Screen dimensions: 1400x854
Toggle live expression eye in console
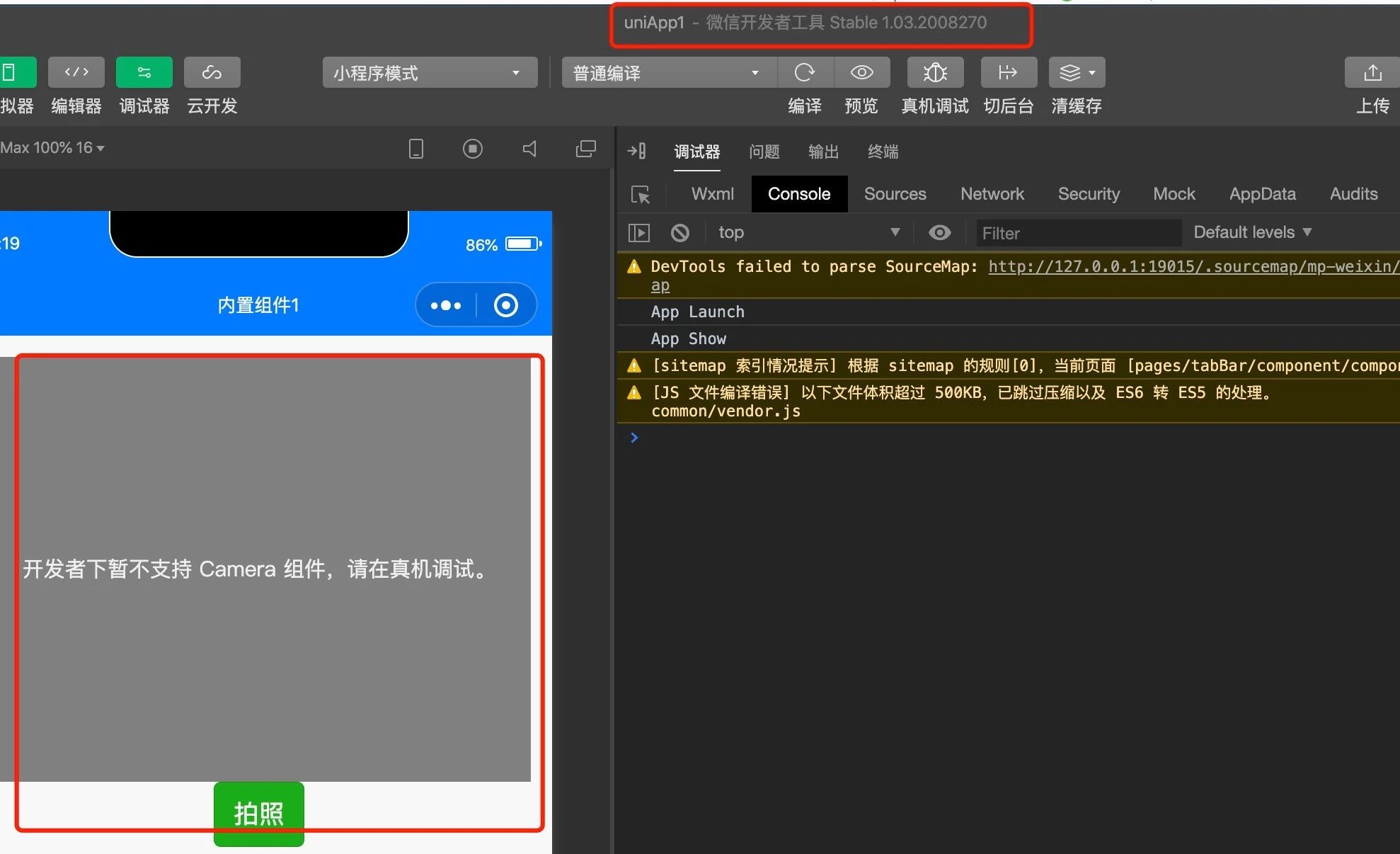tap(939, 233)
